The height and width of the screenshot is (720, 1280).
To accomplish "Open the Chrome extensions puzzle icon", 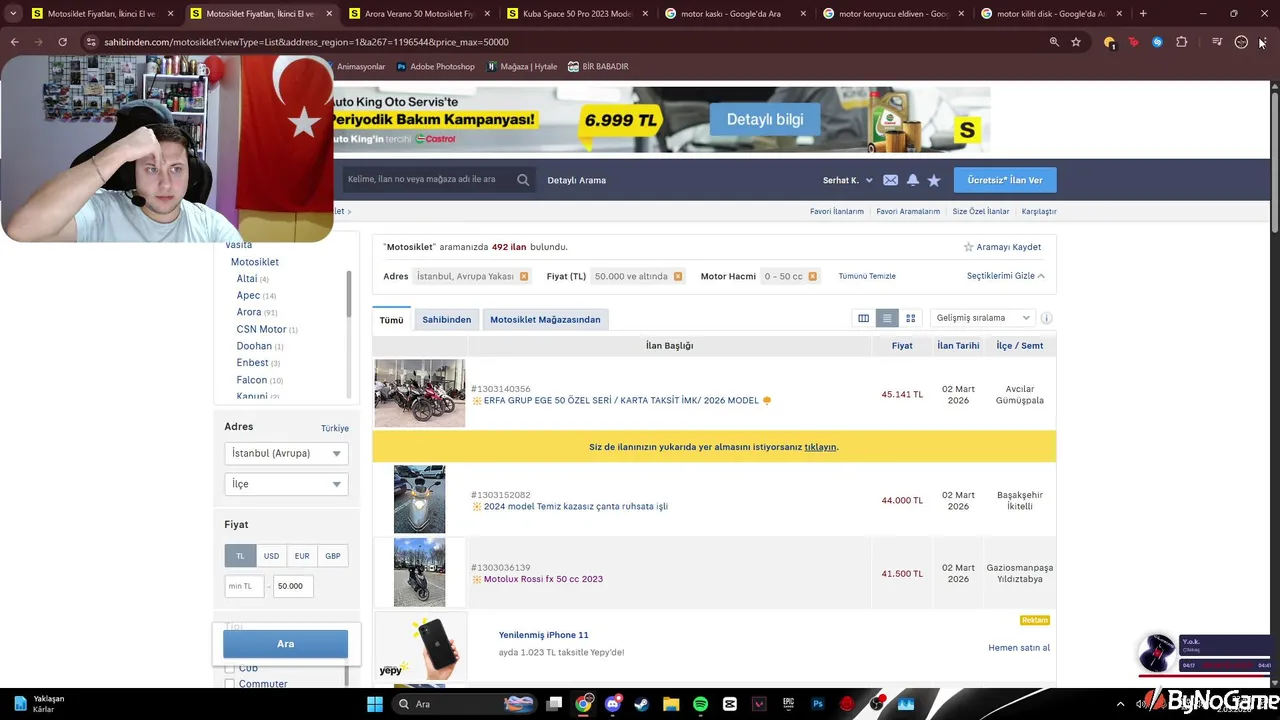I will (1182, 42).
